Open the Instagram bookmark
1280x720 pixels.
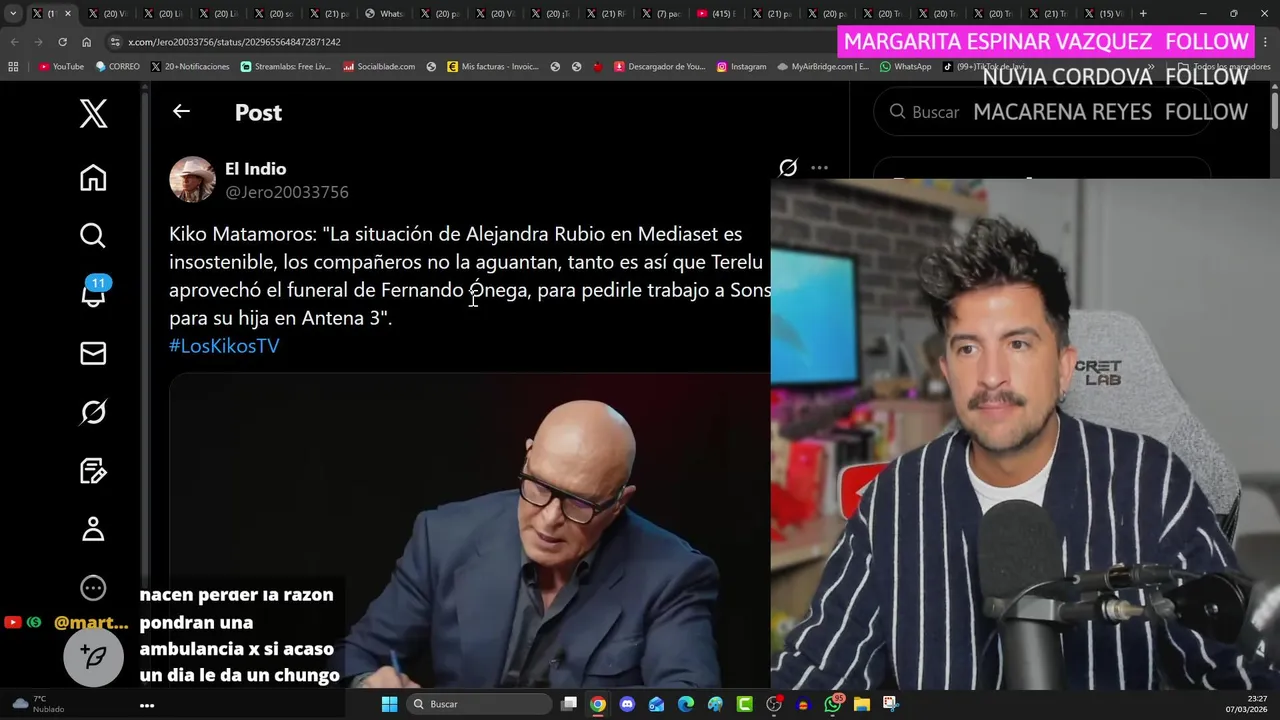(741, 66)
